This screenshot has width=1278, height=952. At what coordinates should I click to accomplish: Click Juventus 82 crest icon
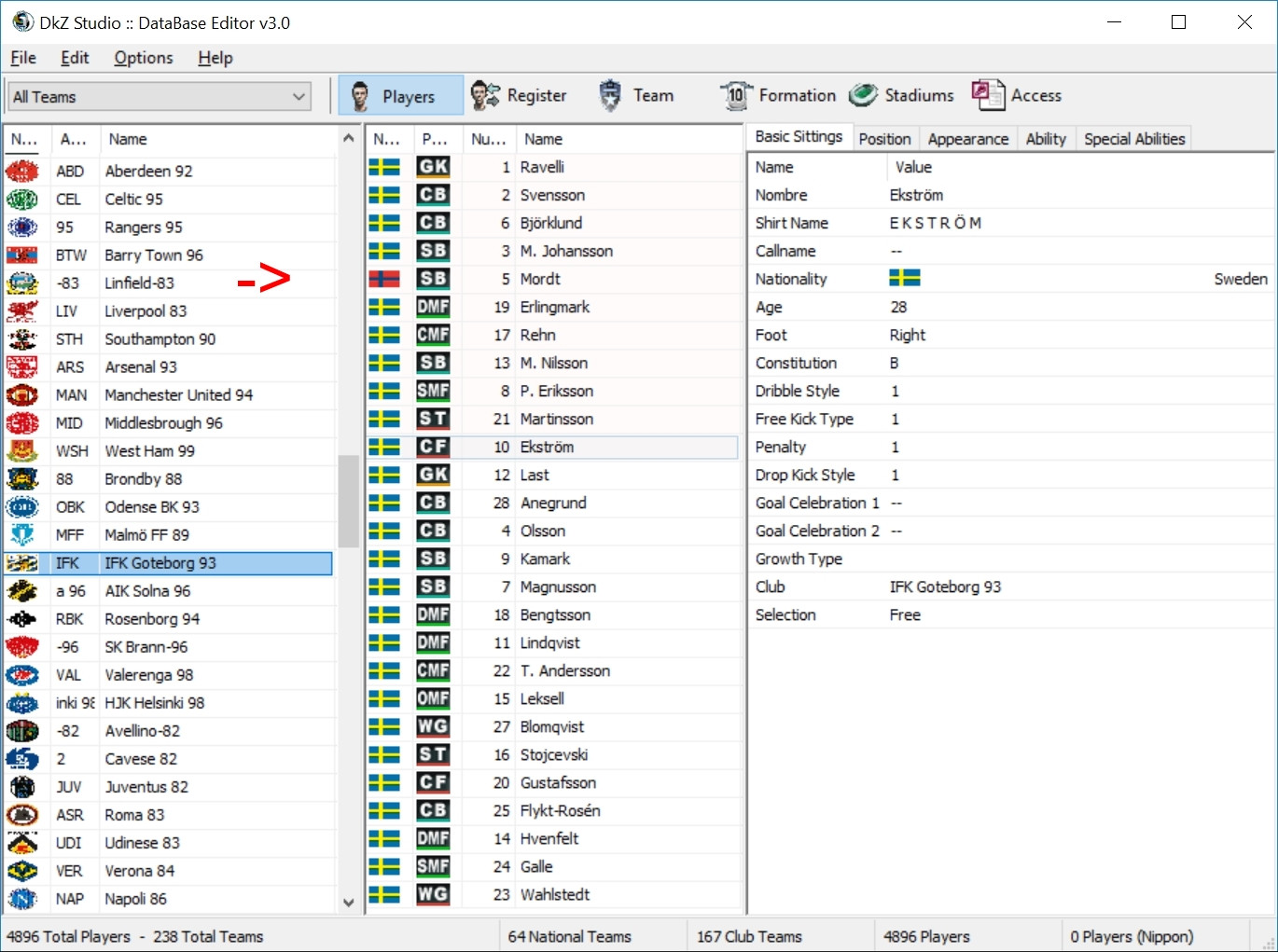[x=22, y=787]
